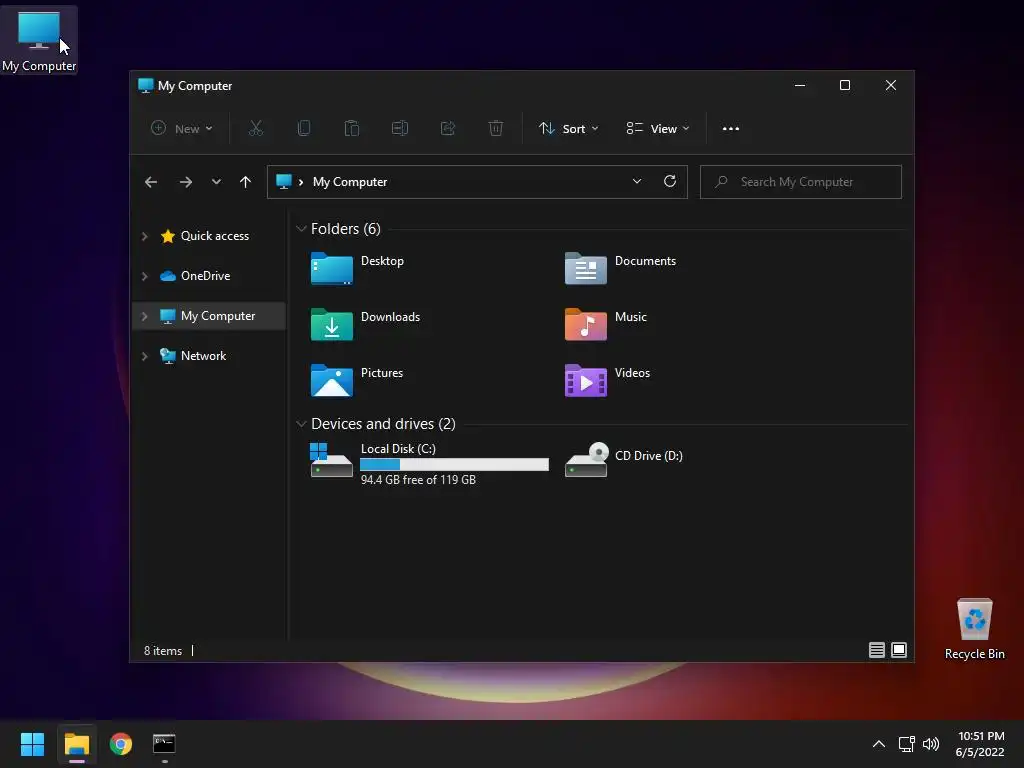
Task: Click the "94.4 GB free of 119 GB" text
Action: coord(418,479)
